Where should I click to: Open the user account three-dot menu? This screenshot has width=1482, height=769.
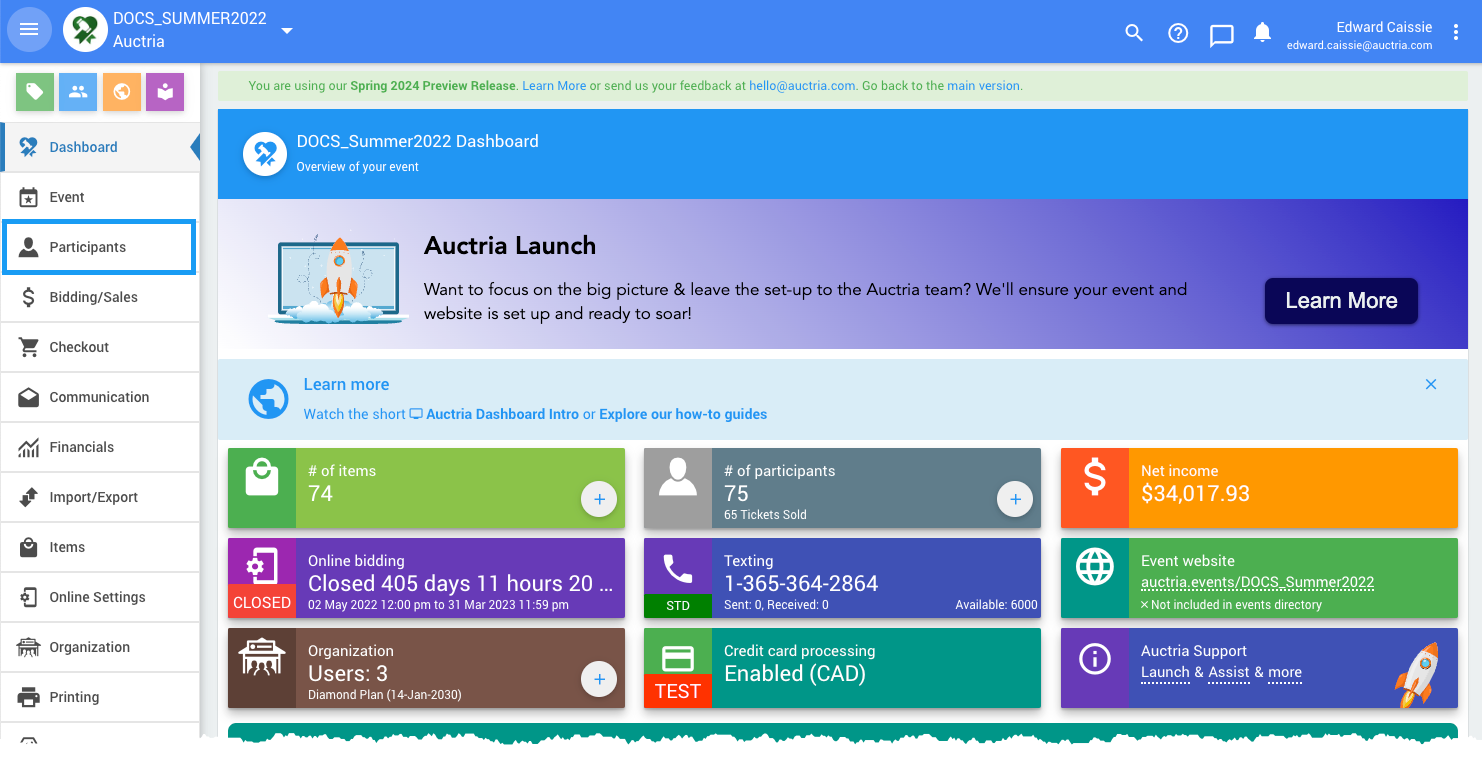coord(1456,33)
